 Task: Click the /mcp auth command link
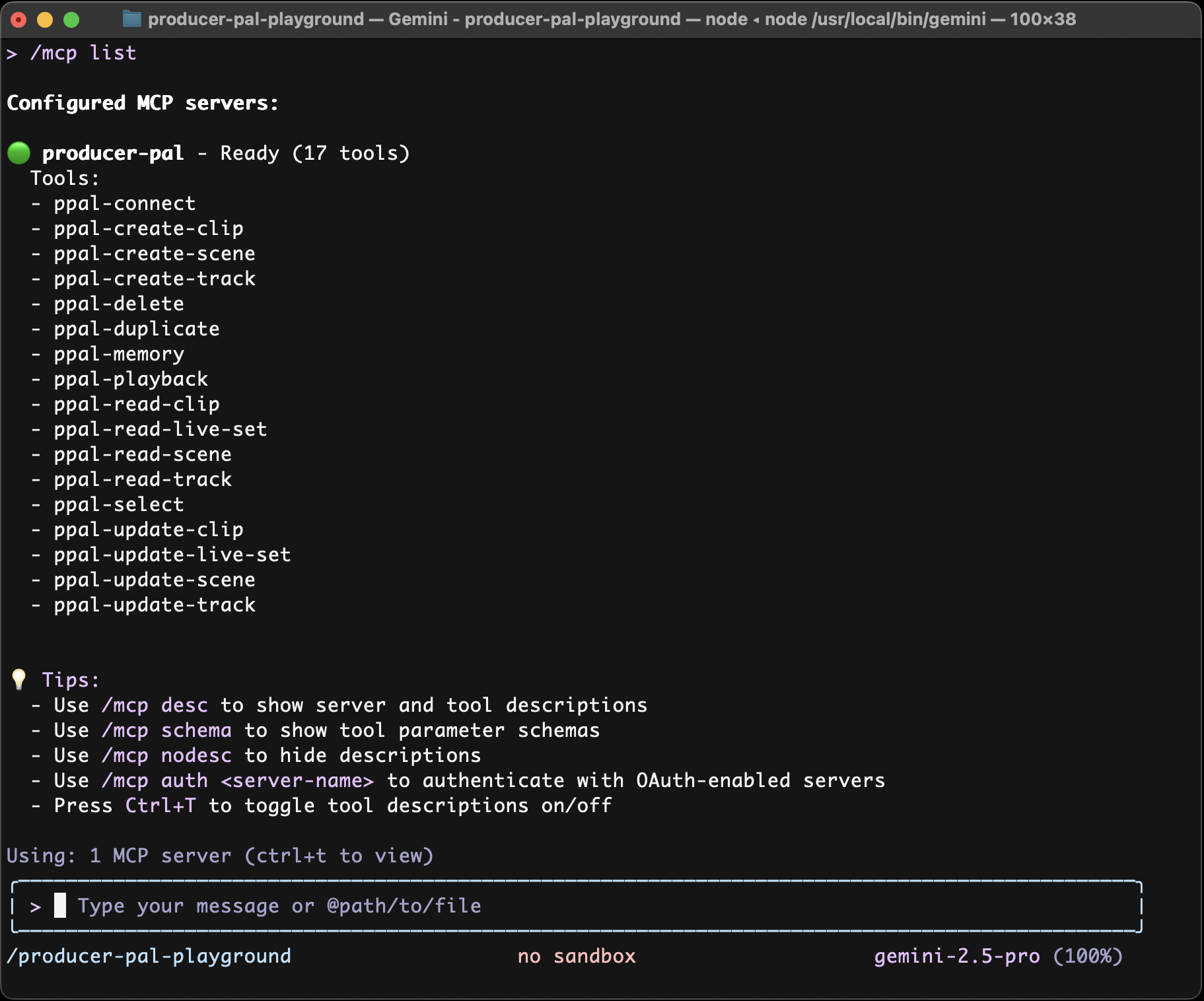click(x=153, y=780)
